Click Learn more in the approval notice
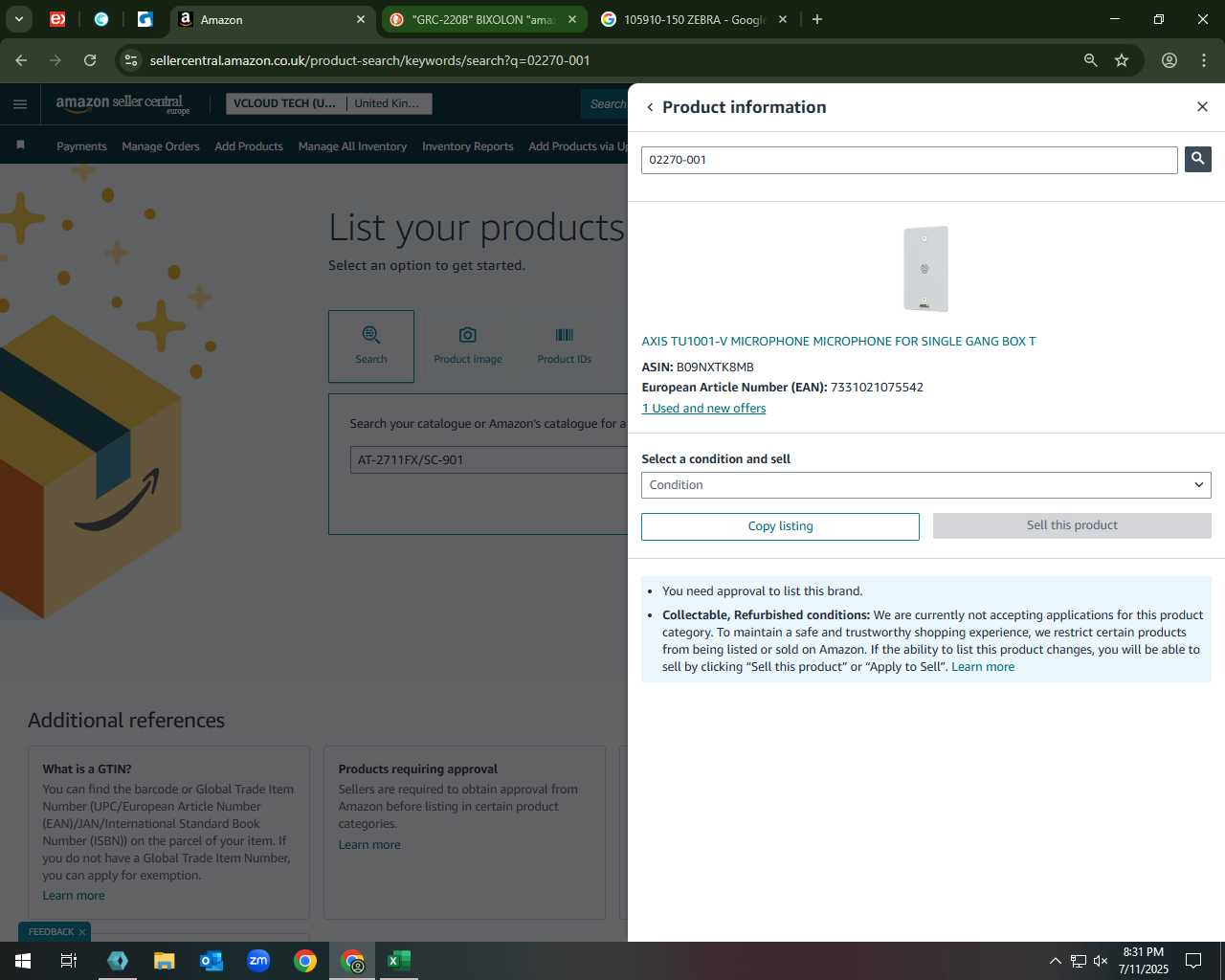Screen dimensions: 1225x980 983,667
